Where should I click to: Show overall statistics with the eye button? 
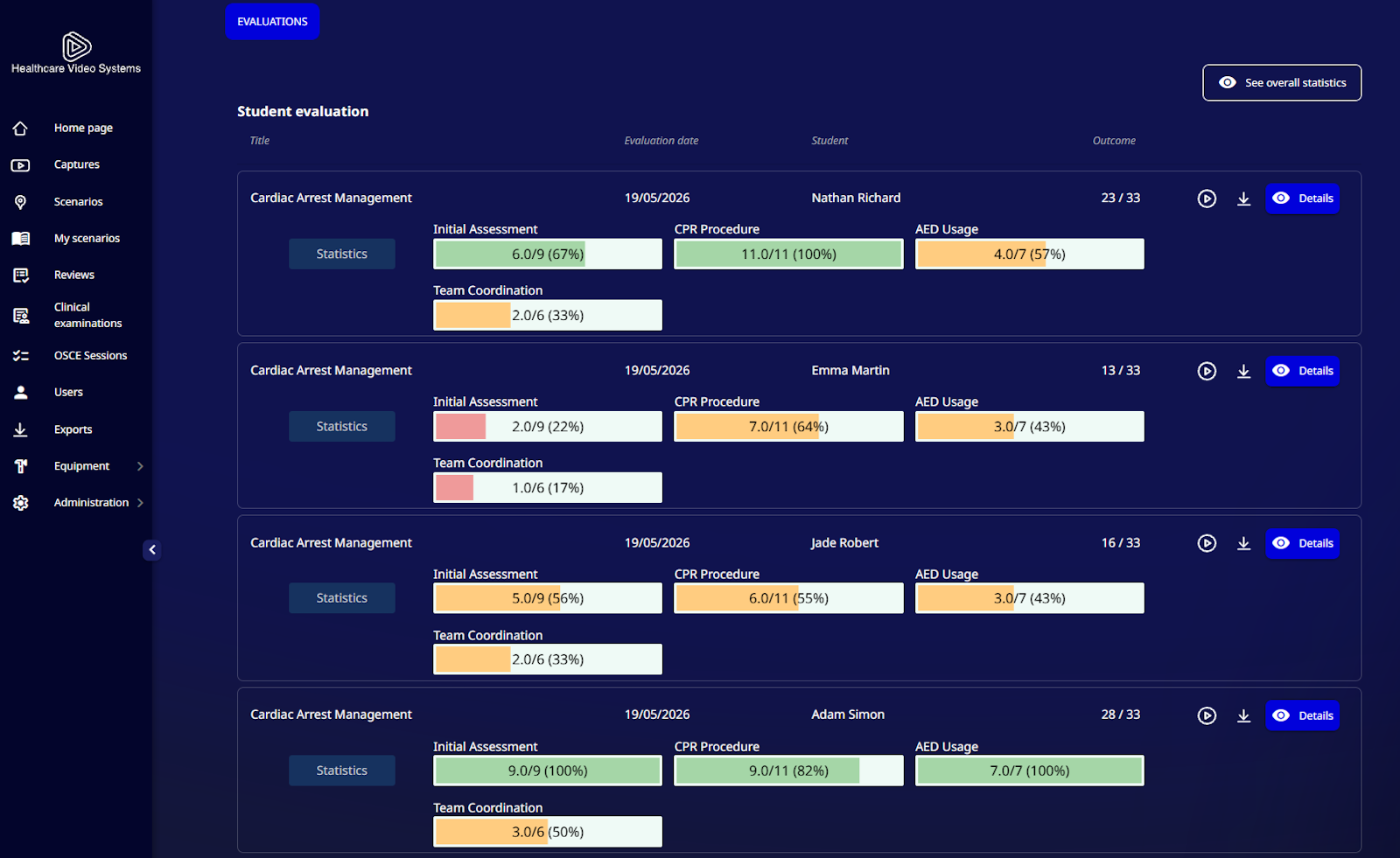tap(1282, 83)
